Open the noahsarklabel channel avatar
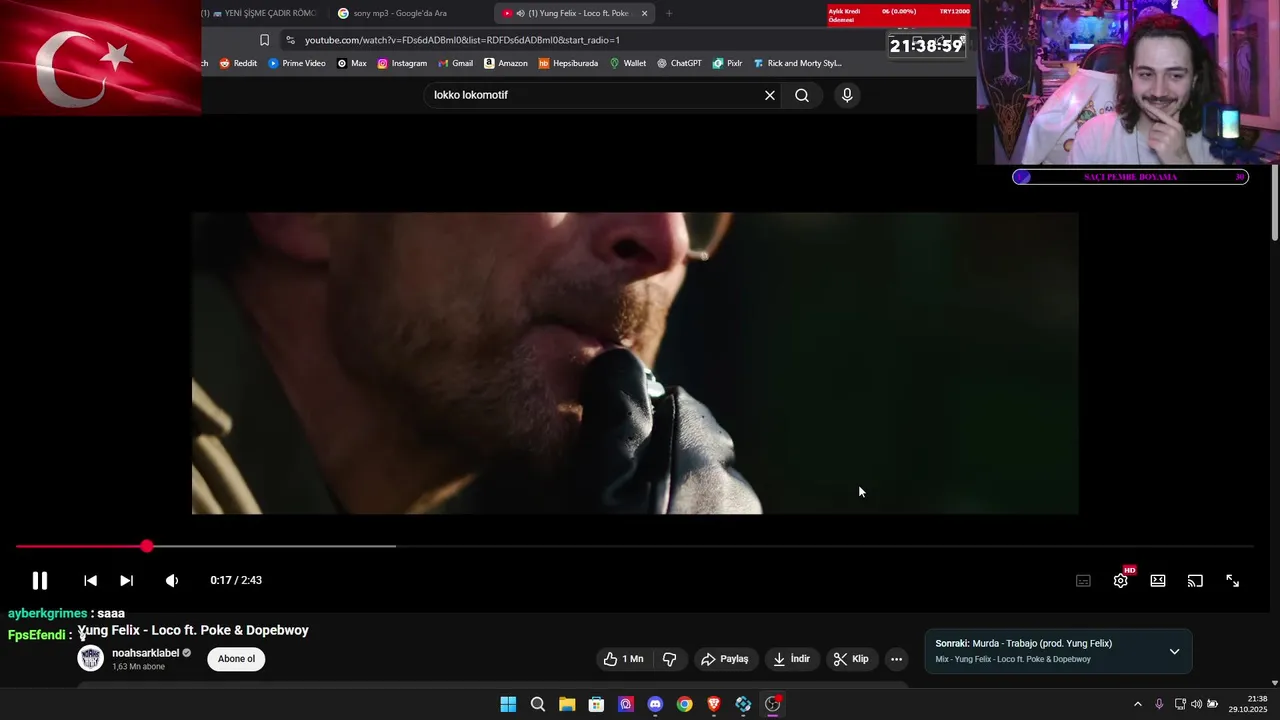 coord(91,658)
